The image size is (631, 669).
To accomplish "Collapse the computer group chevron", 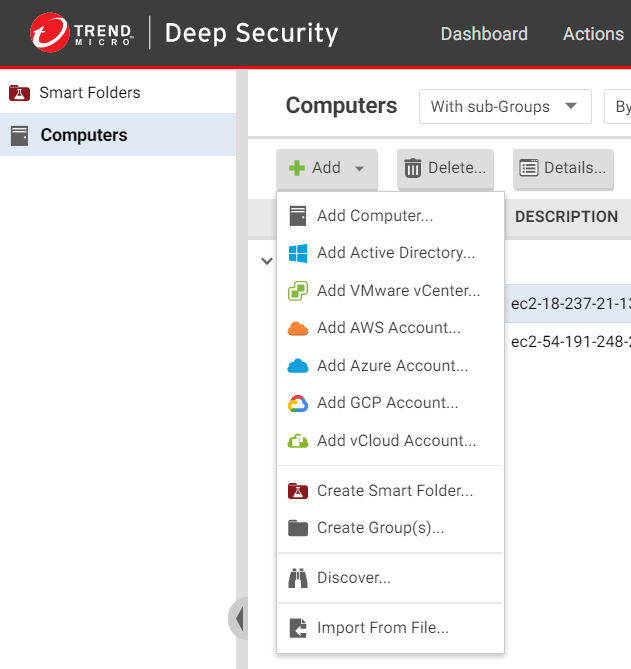I will click(x=266, y=261).
